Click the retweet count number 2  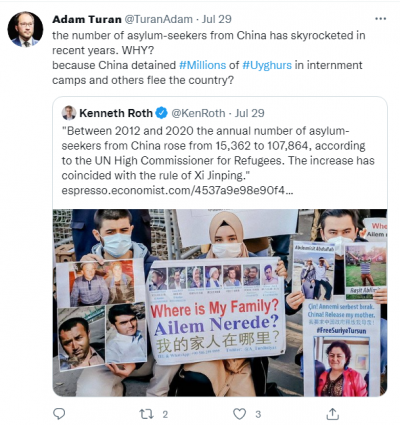click(x=165, y=414)
